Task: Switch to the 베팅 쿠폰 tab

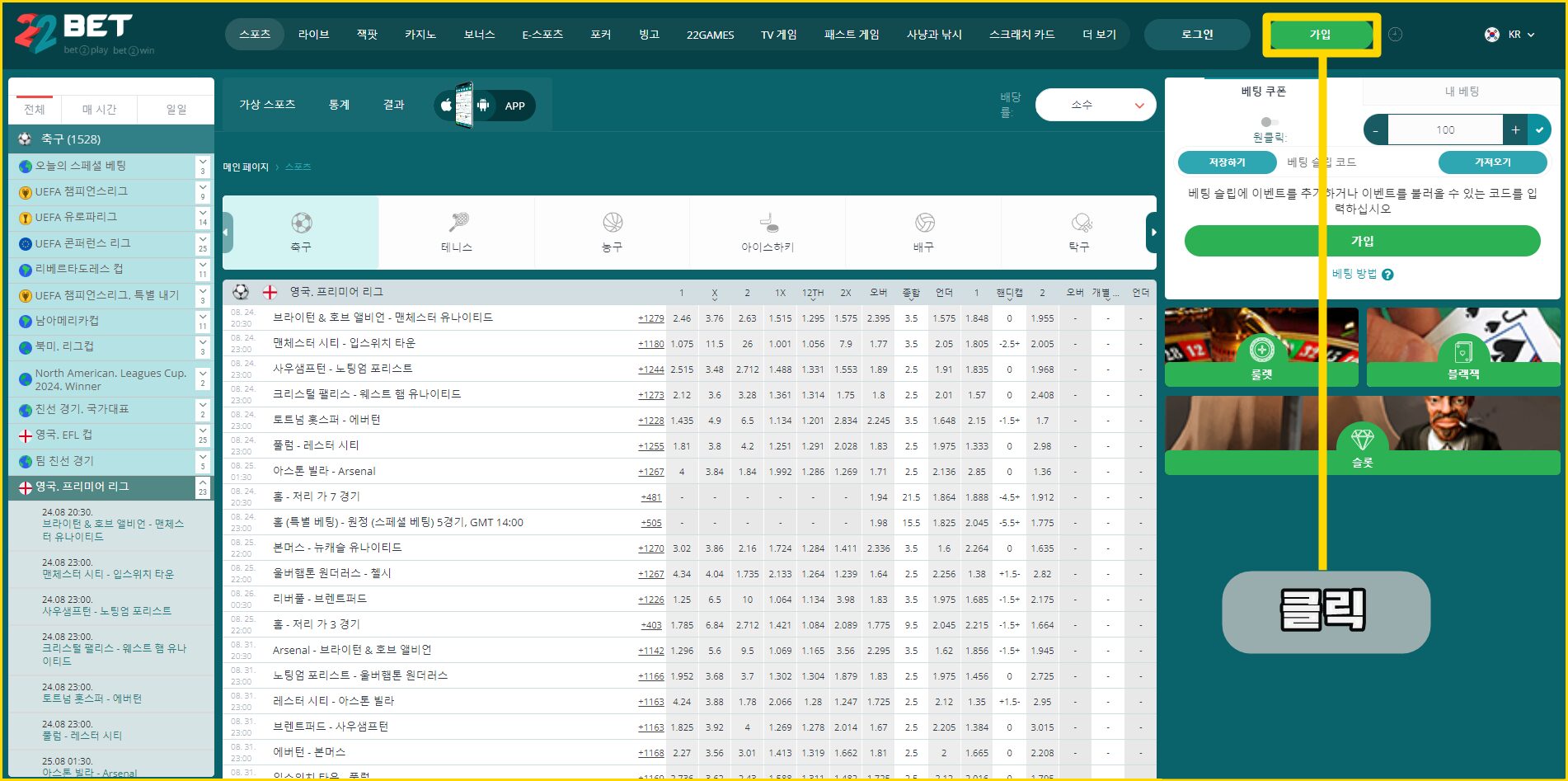Action: (1264, 92)
